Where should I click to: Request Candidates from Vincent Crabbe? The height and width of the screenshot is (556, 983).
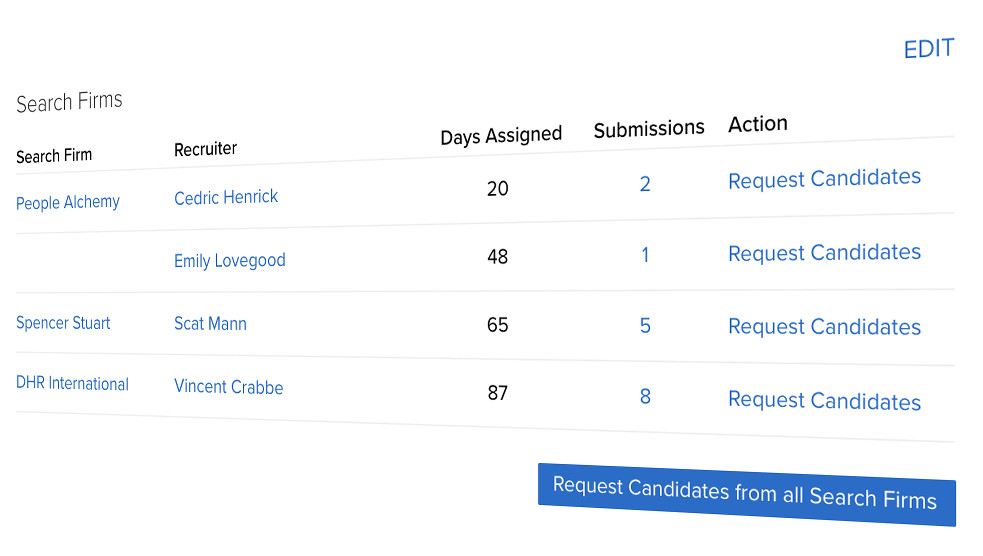824,400
